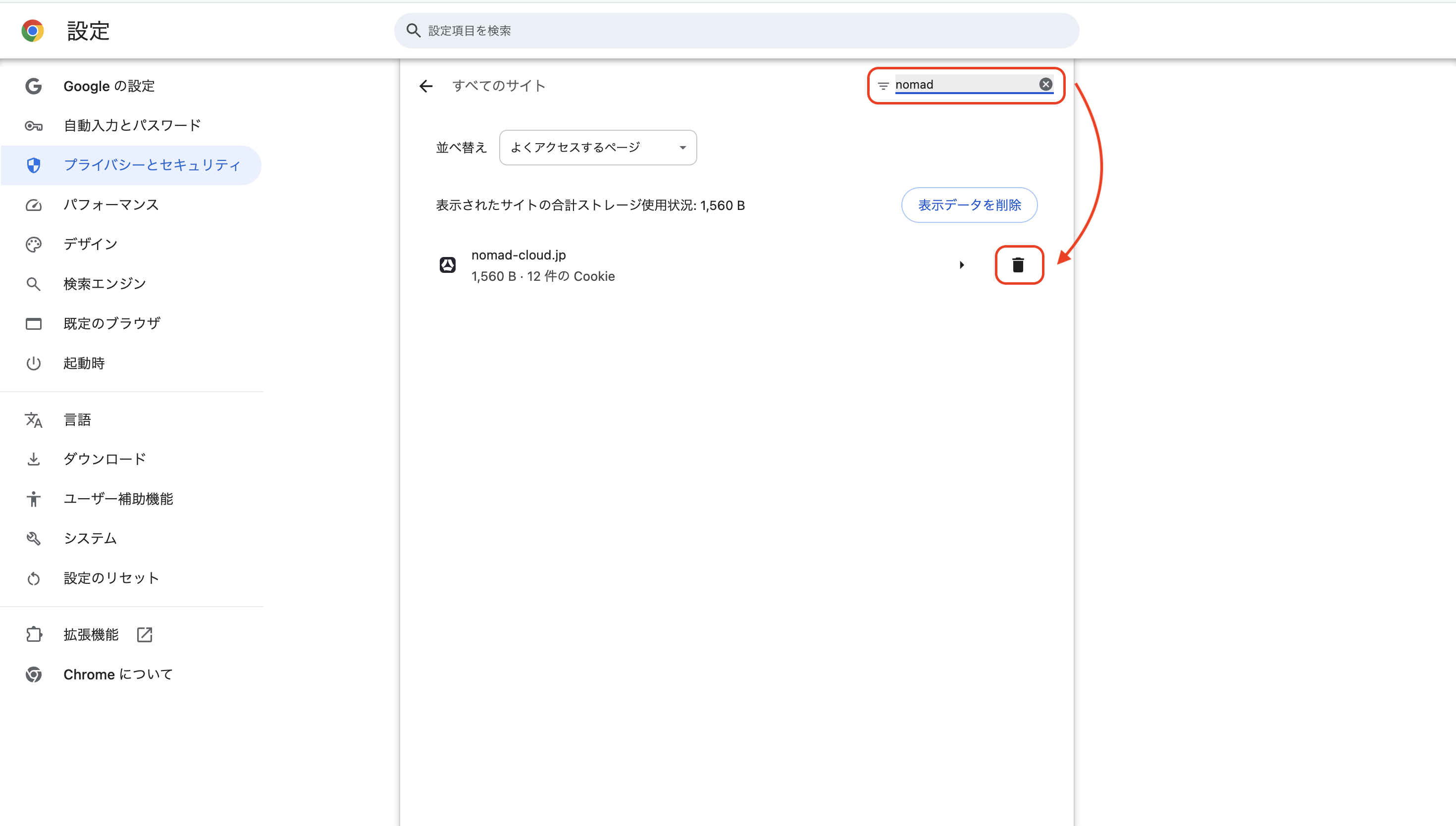Click the Chrome について logo icon
The image size is (1456, 826).
coord(34,674)
